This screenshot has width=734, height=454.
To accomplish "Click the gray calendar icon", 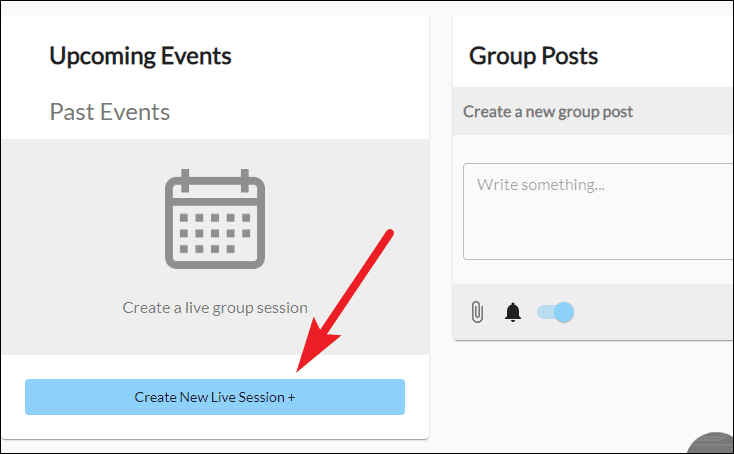I will tap(215, 219).
